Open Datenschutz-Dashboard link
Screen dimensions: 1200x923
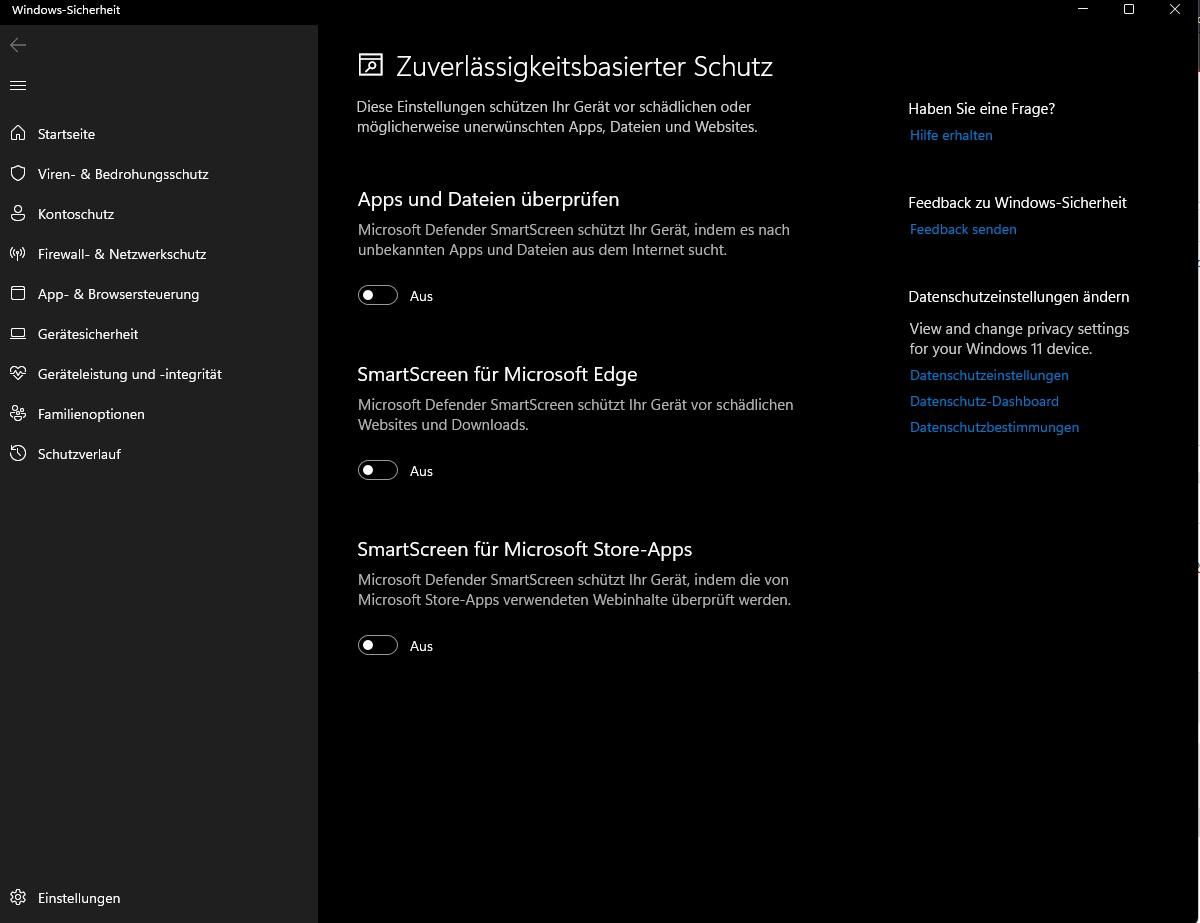(x=984, y=401)
